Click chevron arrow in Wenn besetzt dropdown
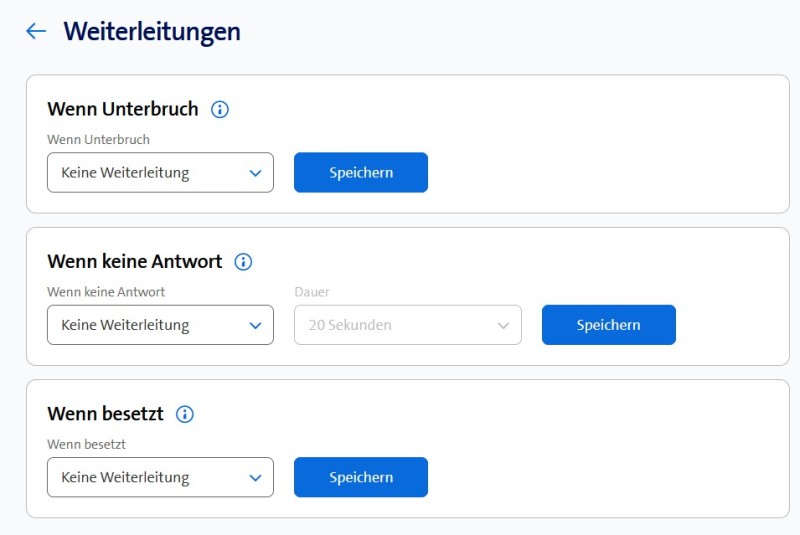 pos(255,477)
